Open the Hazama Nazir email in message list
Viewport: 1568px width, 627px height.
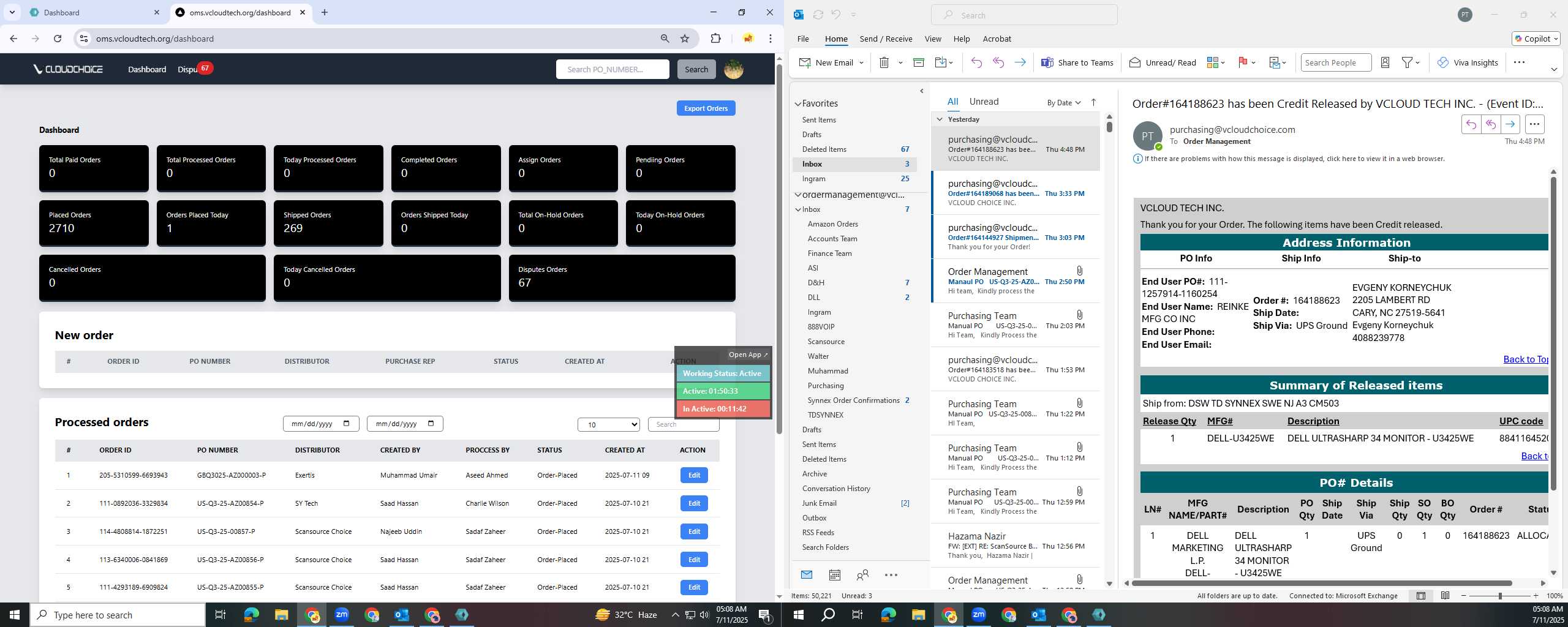[x=1015, y=545]
